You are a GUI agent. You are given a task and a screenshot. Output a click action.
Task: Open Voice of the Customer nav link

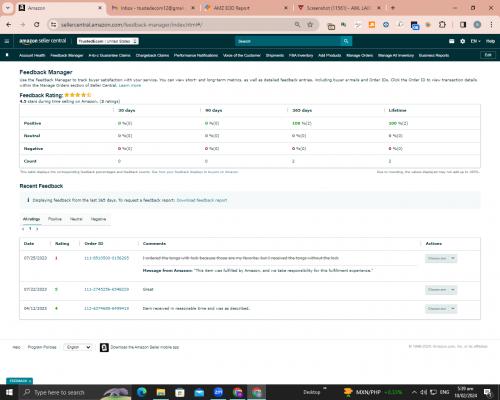(x=242, y=55)
